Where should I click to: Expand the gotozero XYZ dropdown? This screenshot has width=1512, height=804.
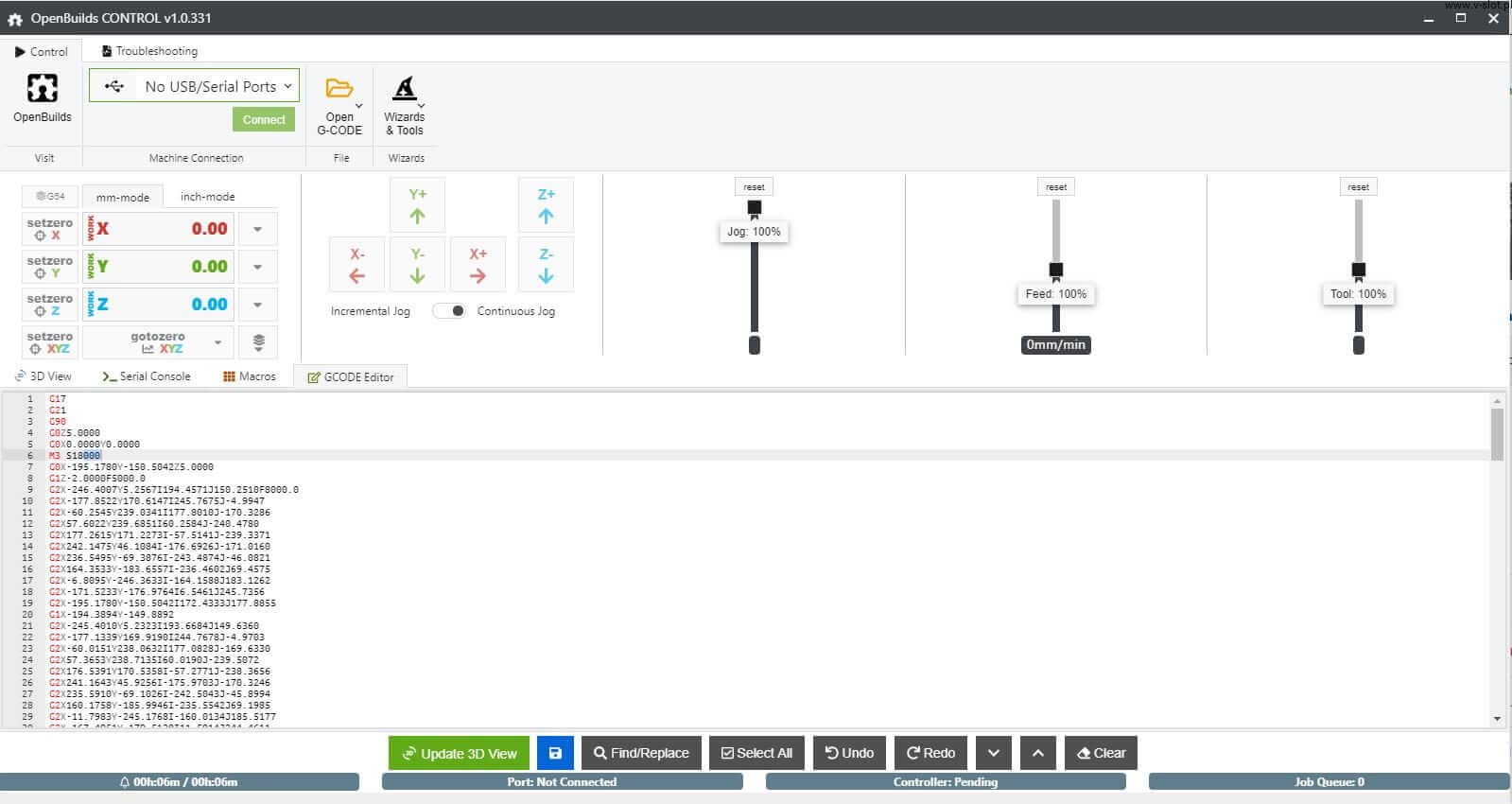pos(218,342)
